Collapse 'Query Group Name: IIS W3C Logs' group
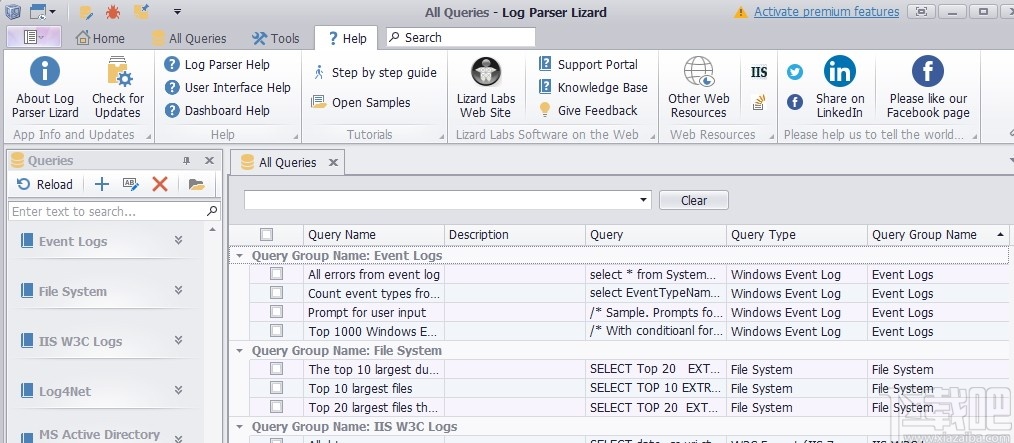 [x=239, y=427]
